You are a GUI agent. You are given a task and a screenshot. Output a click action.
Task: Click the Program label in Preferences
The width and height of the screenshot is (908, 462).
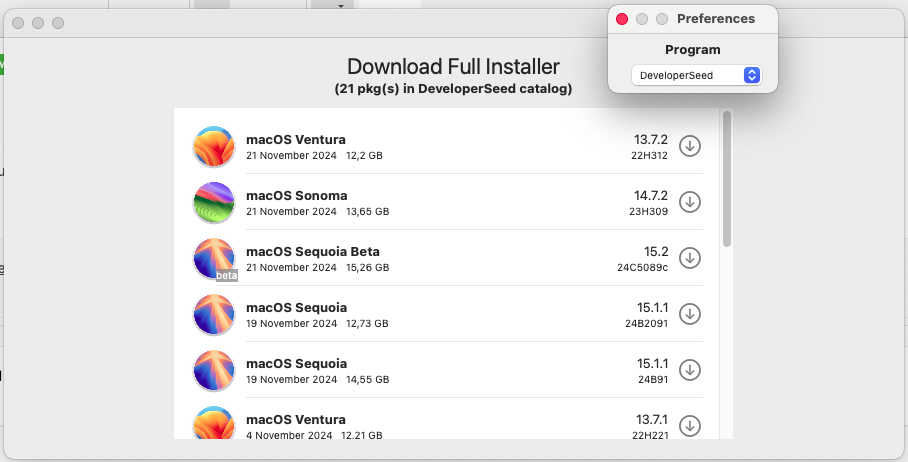[x=693, y=50]
